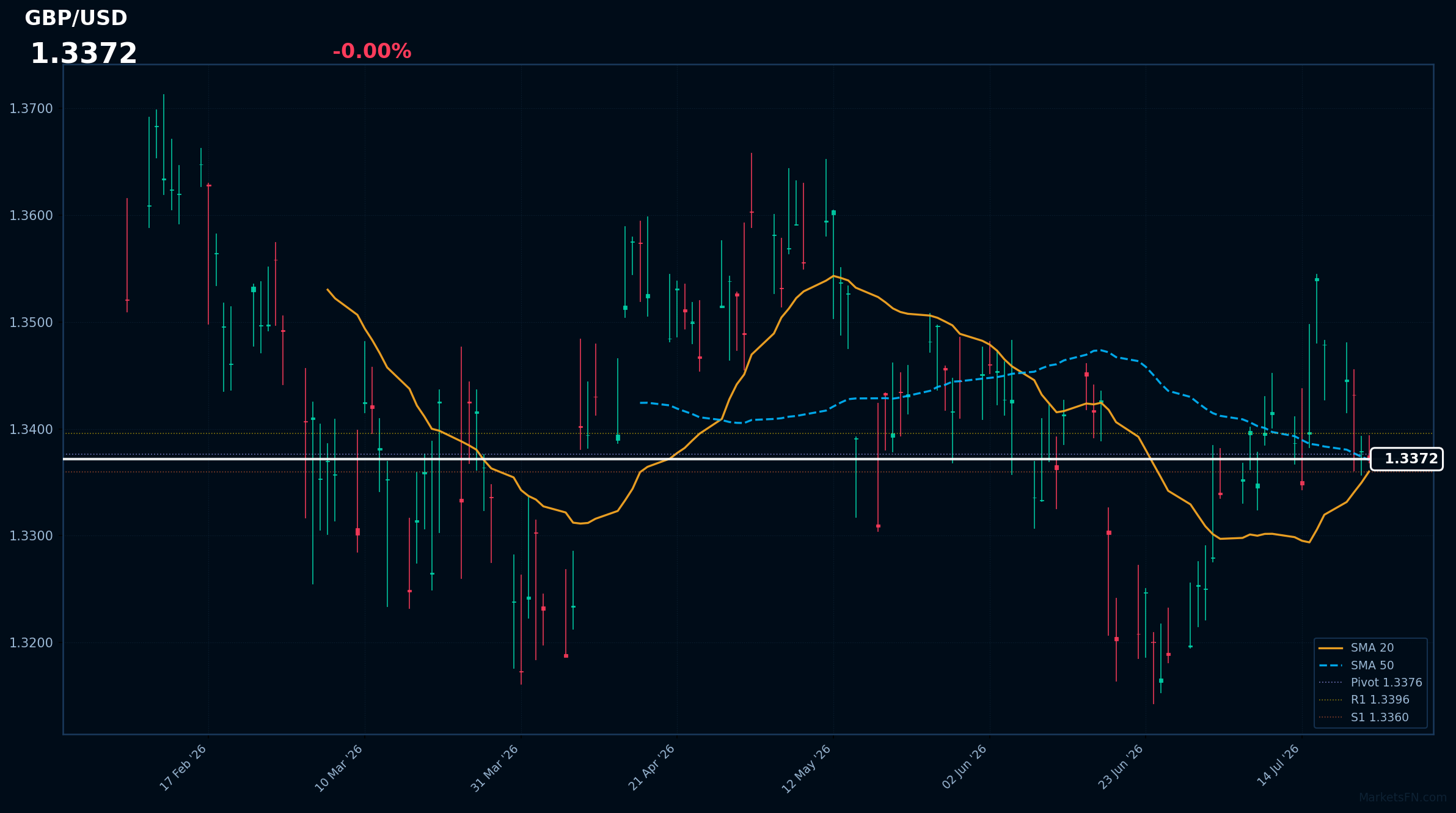Click the Pivot 1.3376 legend entry
This screenshot has width=1456, height=813.
(x=1370, y=683)
